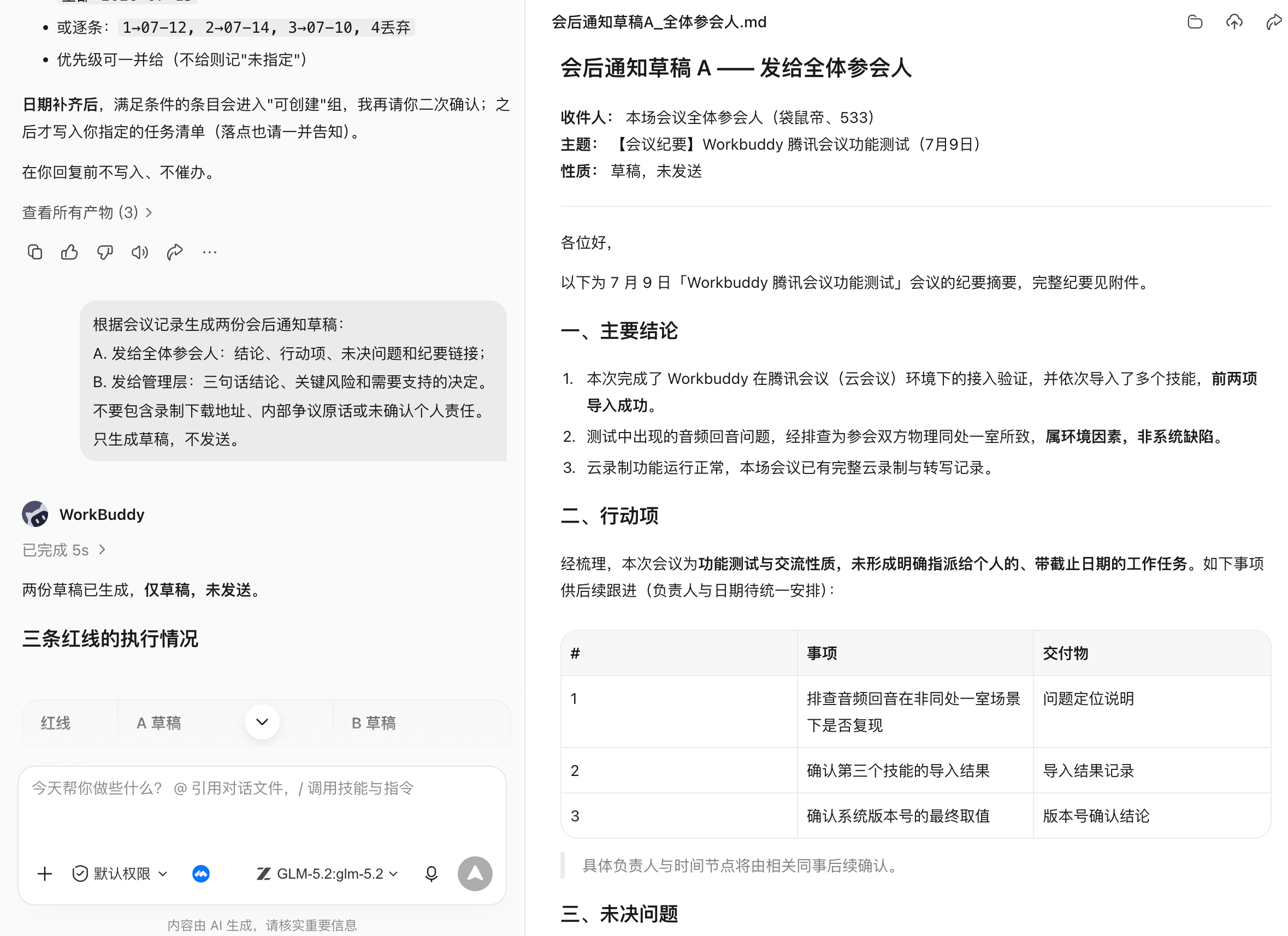
Task: Click blockquote 具体负责人与时间节点 note
Action: (740, 866)
